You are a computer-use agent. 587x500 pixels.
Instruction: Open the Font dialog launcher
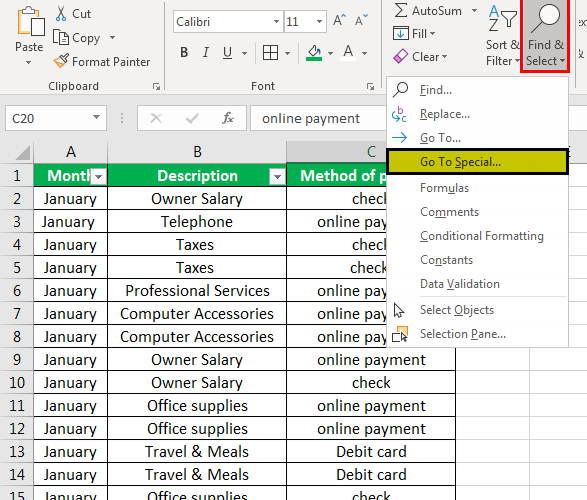click(370, 87)
